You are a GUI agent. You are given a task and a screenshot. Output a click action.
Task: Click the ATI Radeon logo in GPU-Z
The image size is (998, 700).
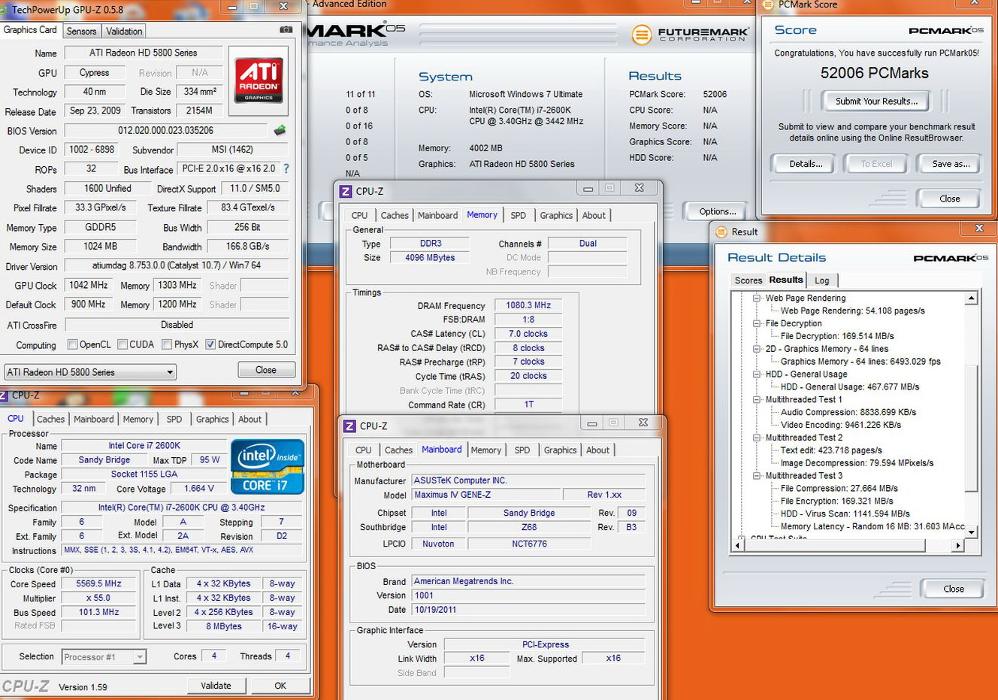point(260,80)
